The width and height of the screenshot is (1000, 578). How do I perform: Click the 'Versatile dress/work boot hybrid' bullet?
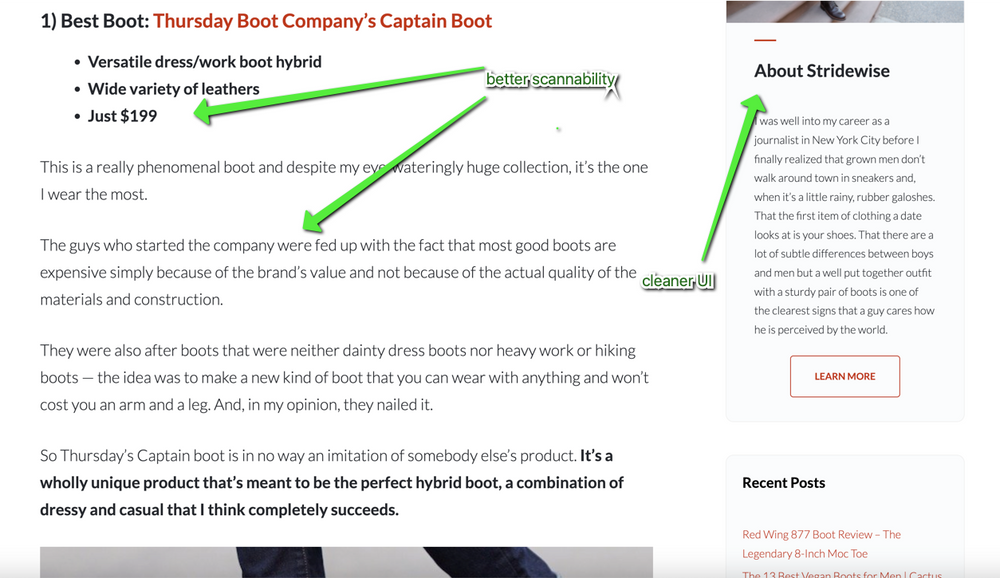(x=205, y=61)
